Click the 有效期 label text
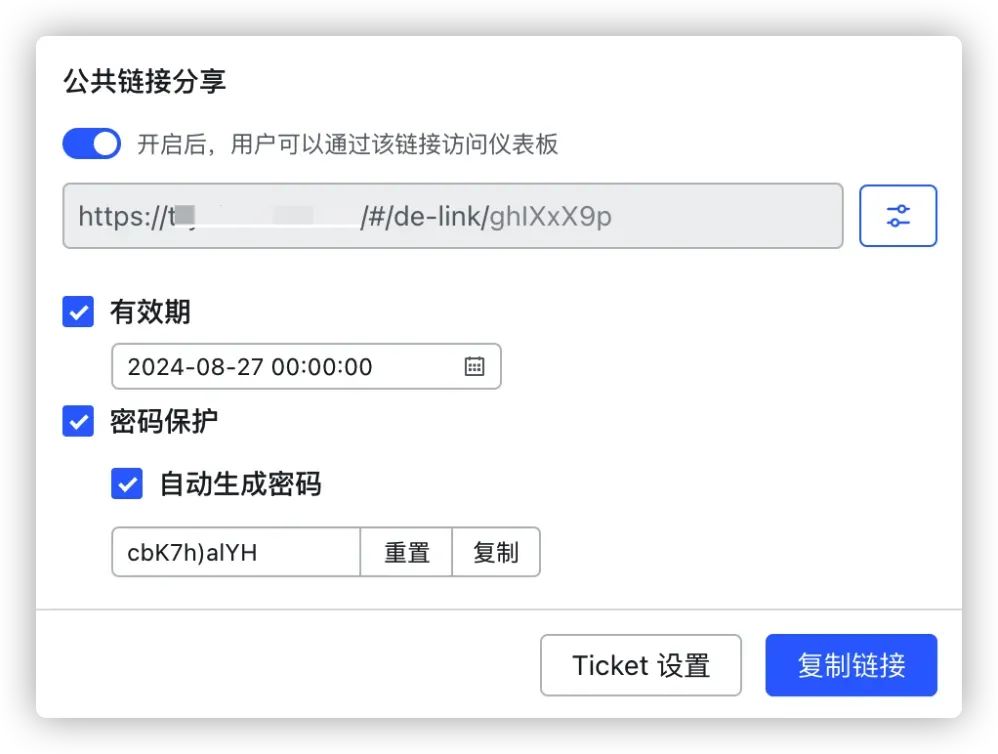998x754 pixels. (x=150, y=312)
